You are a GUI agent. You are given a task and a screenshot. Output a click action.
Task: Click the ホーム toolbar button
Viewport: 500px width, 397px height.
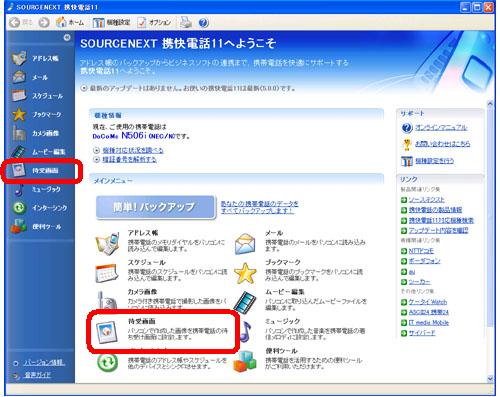click(70, 23)
